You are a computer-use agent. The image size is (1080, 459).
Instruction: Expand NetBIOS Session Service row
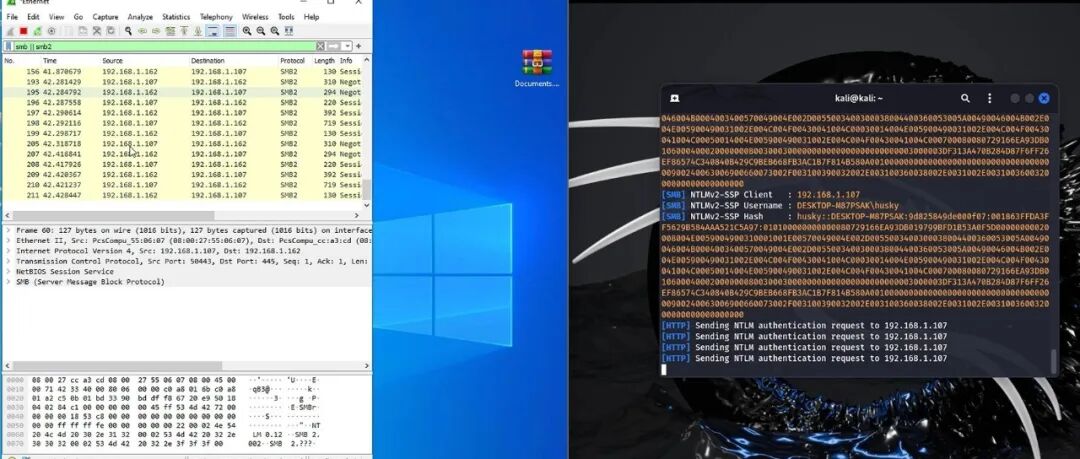pos(8,272)
